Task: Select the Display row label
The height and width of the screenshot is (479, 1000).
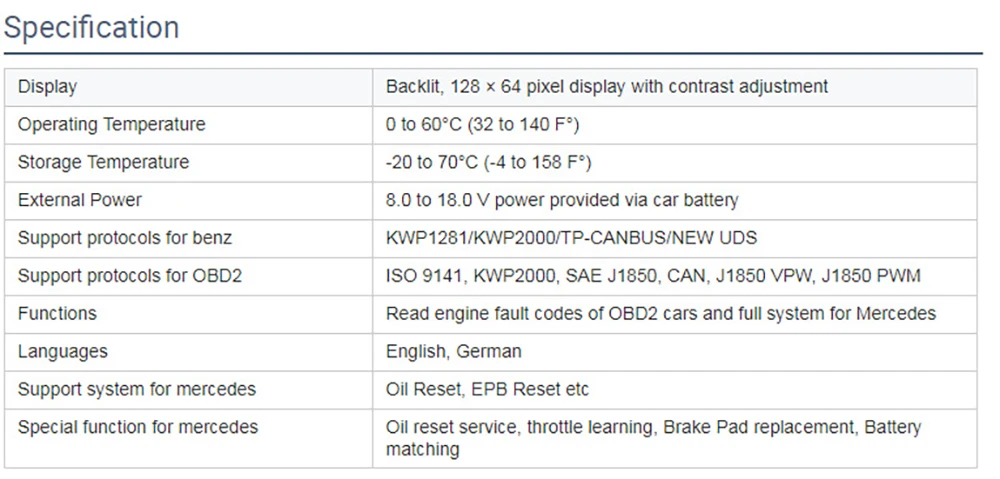Action: coord(47,87)
